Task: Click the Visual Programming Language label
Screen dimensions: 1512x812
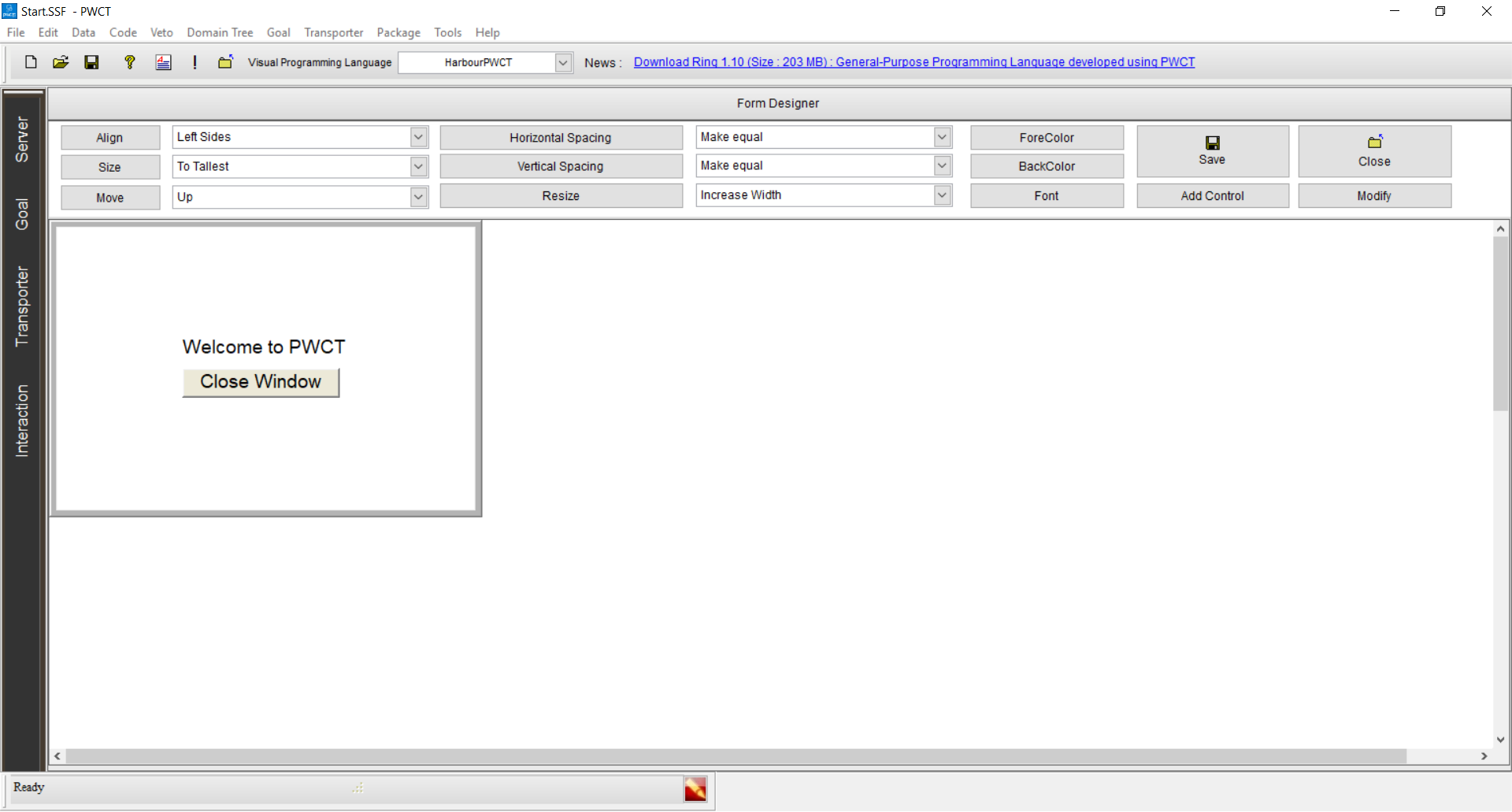Action: [320, 62]
